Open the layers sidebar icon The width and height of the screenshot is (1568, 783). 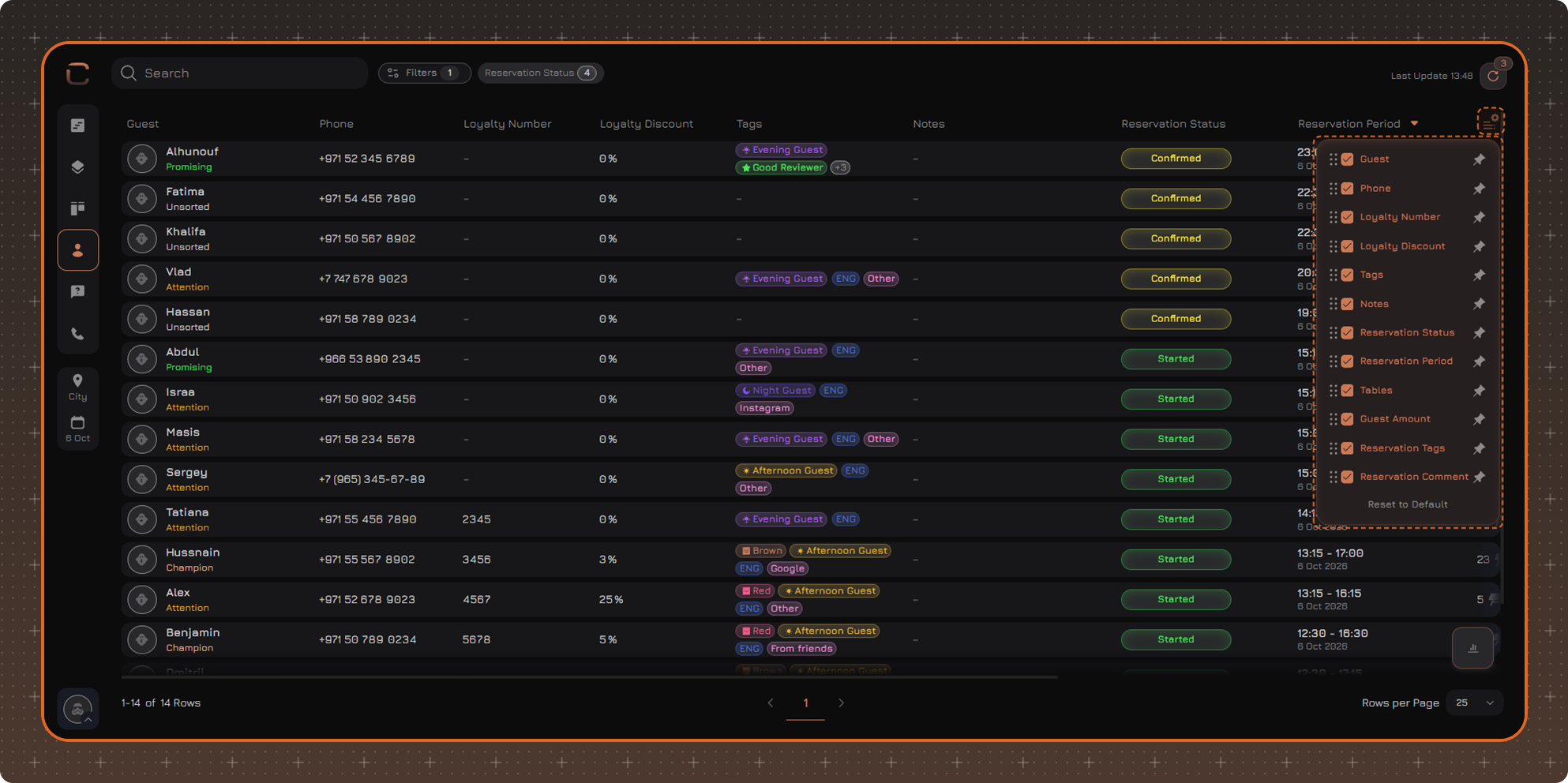pyautogui.click(x=77, y=167)
